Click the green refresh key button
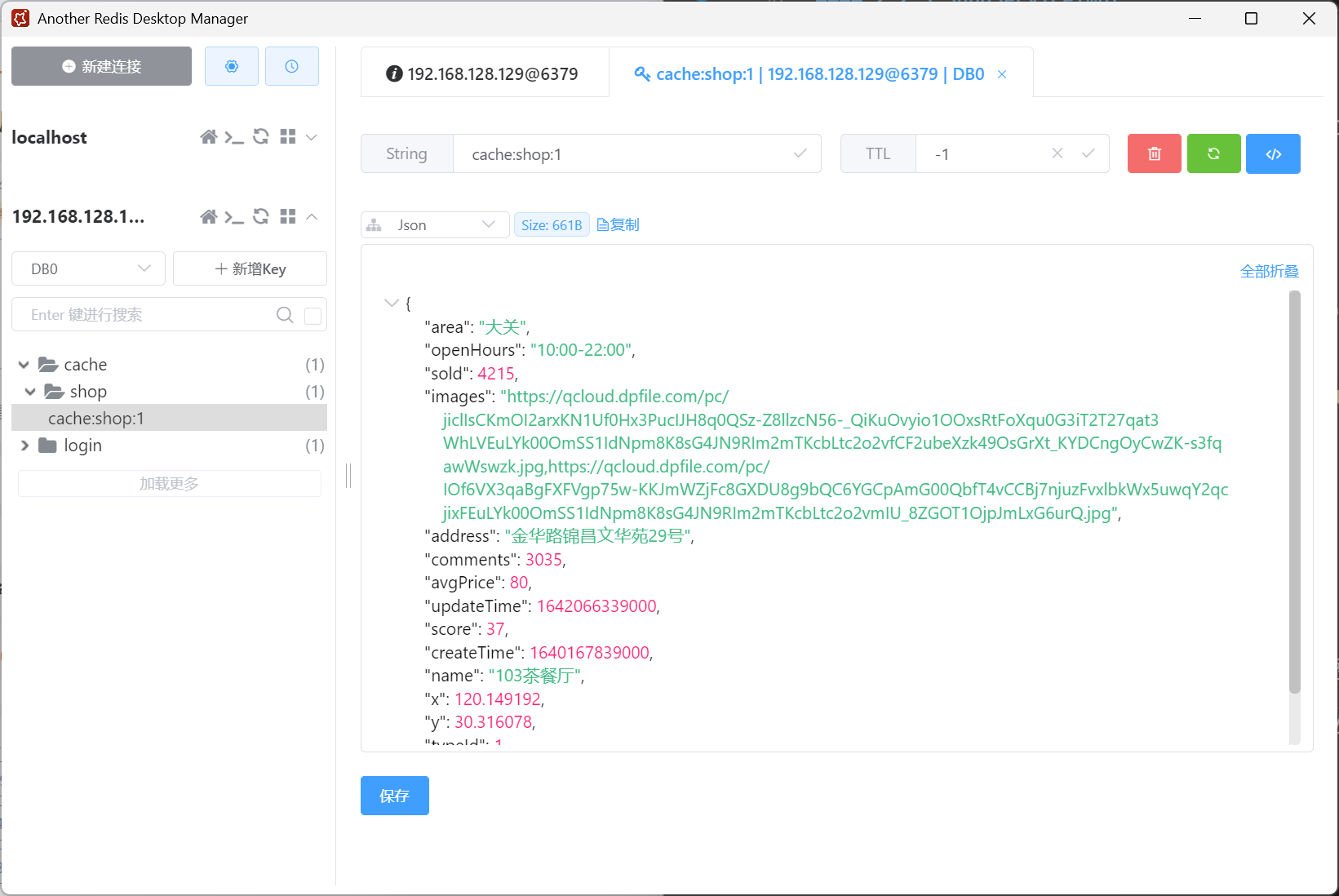The image size is (1339, 896). [1213, 153]
